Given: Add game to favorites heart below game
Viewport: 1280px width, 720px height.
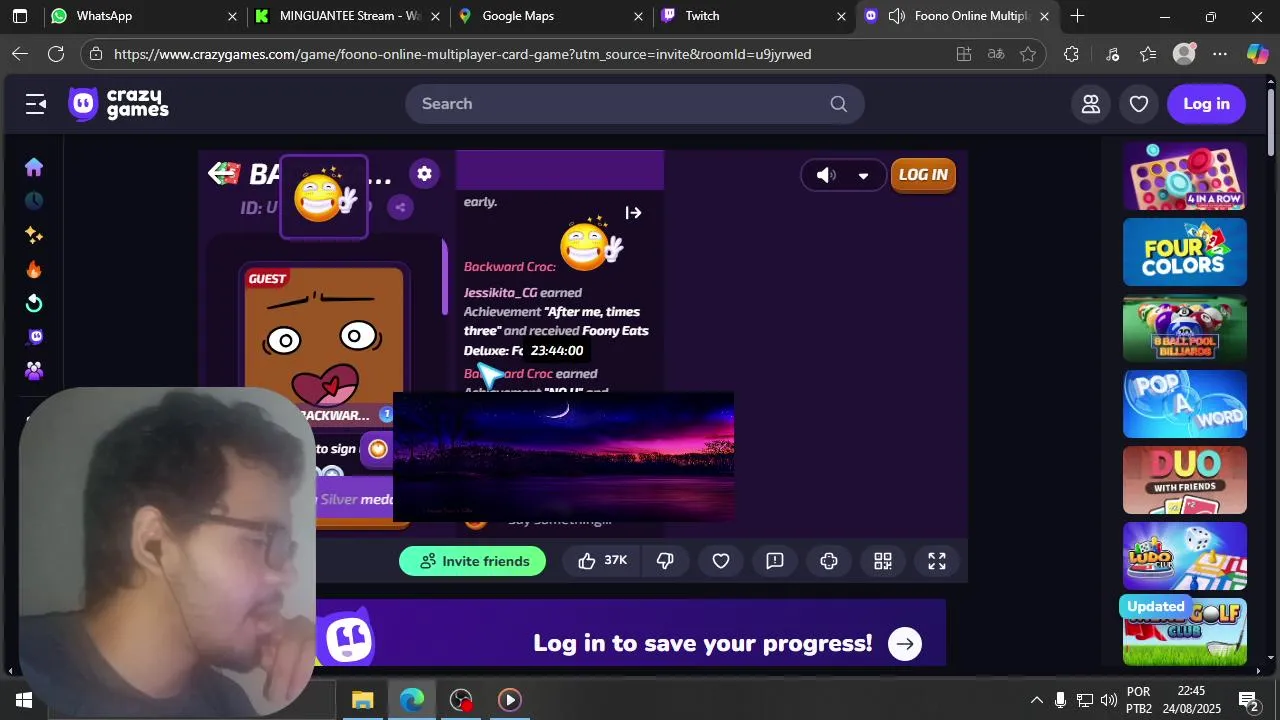Looking at the screenshot, I should (721, 561).
